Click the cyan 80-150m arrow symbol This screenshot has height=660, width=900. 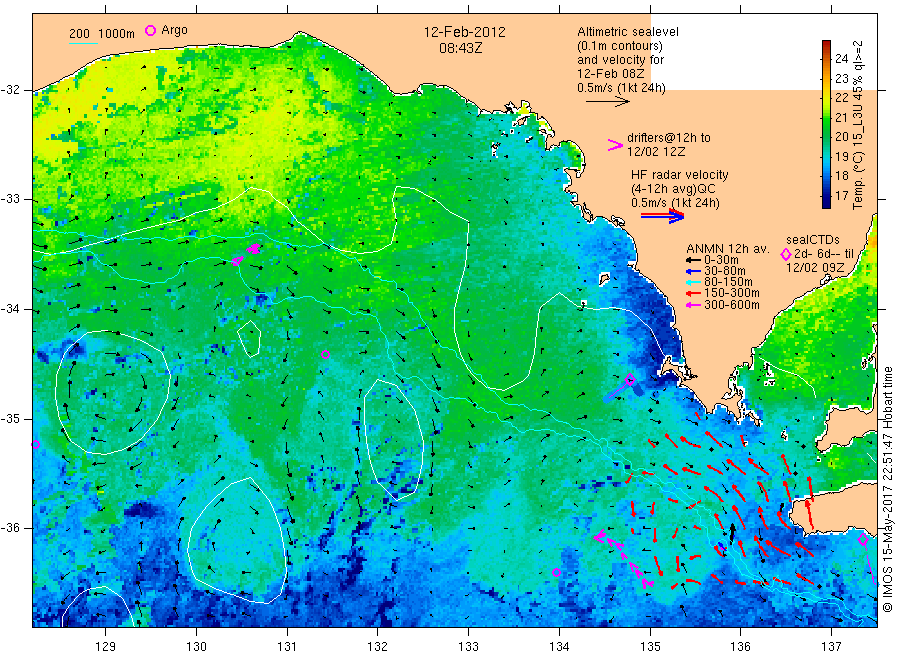click(x=693, y=282)
